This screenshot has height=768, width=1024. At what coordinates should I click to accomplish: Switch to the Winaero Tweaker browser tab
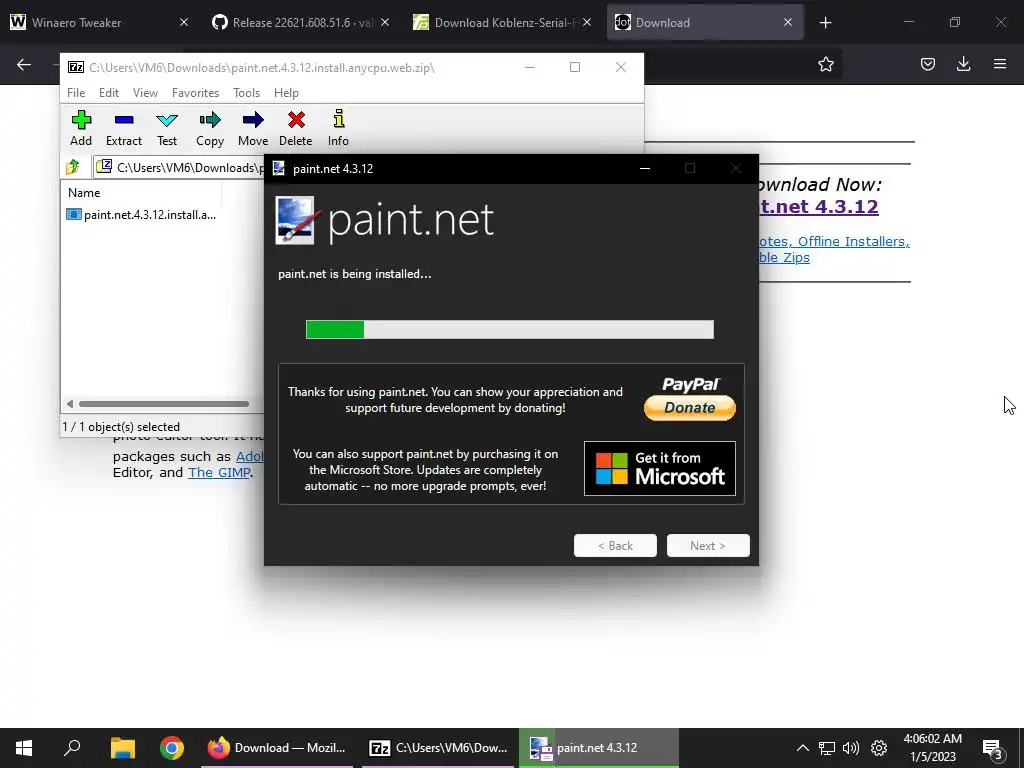98,22
